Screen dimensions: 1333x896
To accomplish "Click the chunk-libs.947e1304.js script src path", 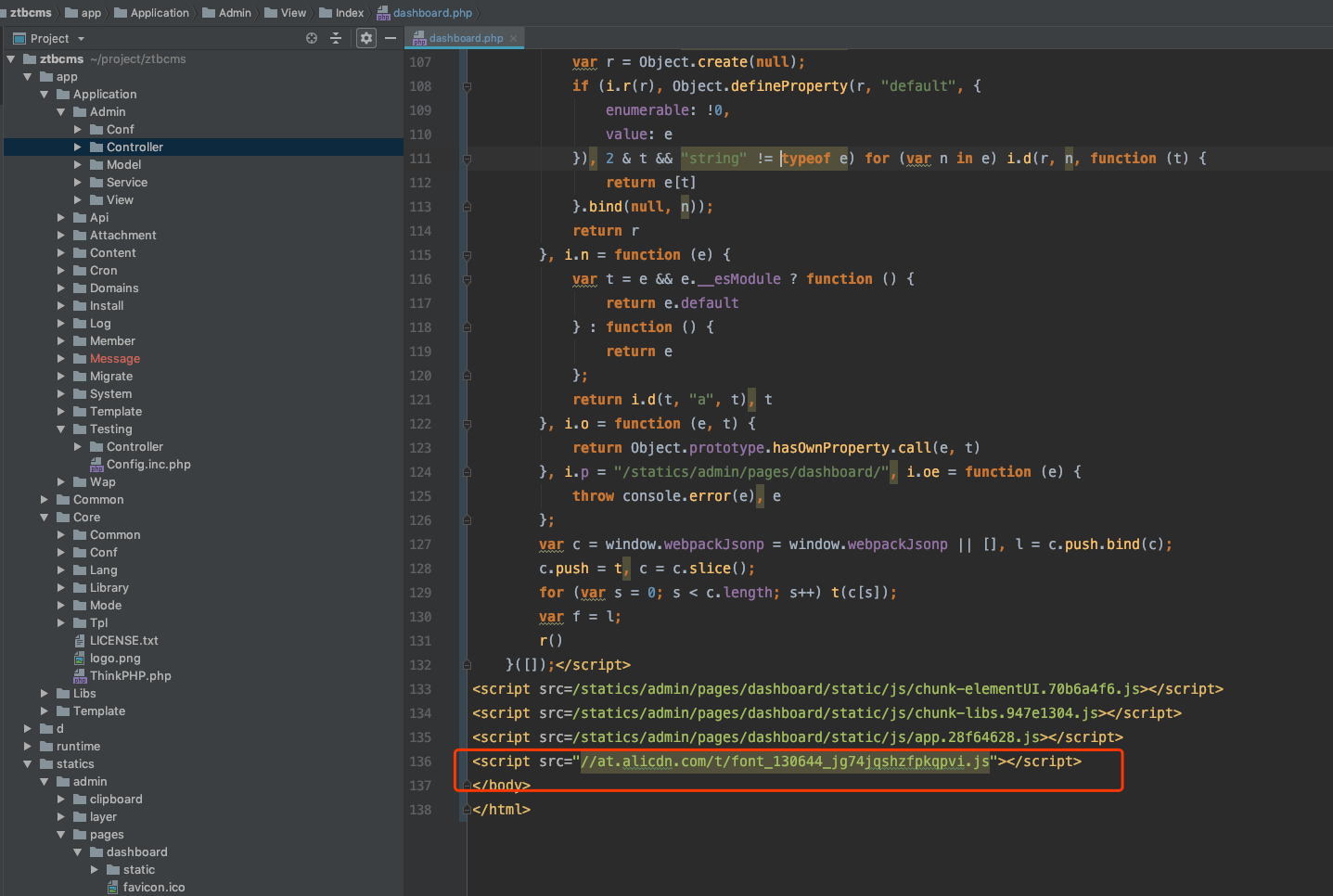I will point(836,713).
